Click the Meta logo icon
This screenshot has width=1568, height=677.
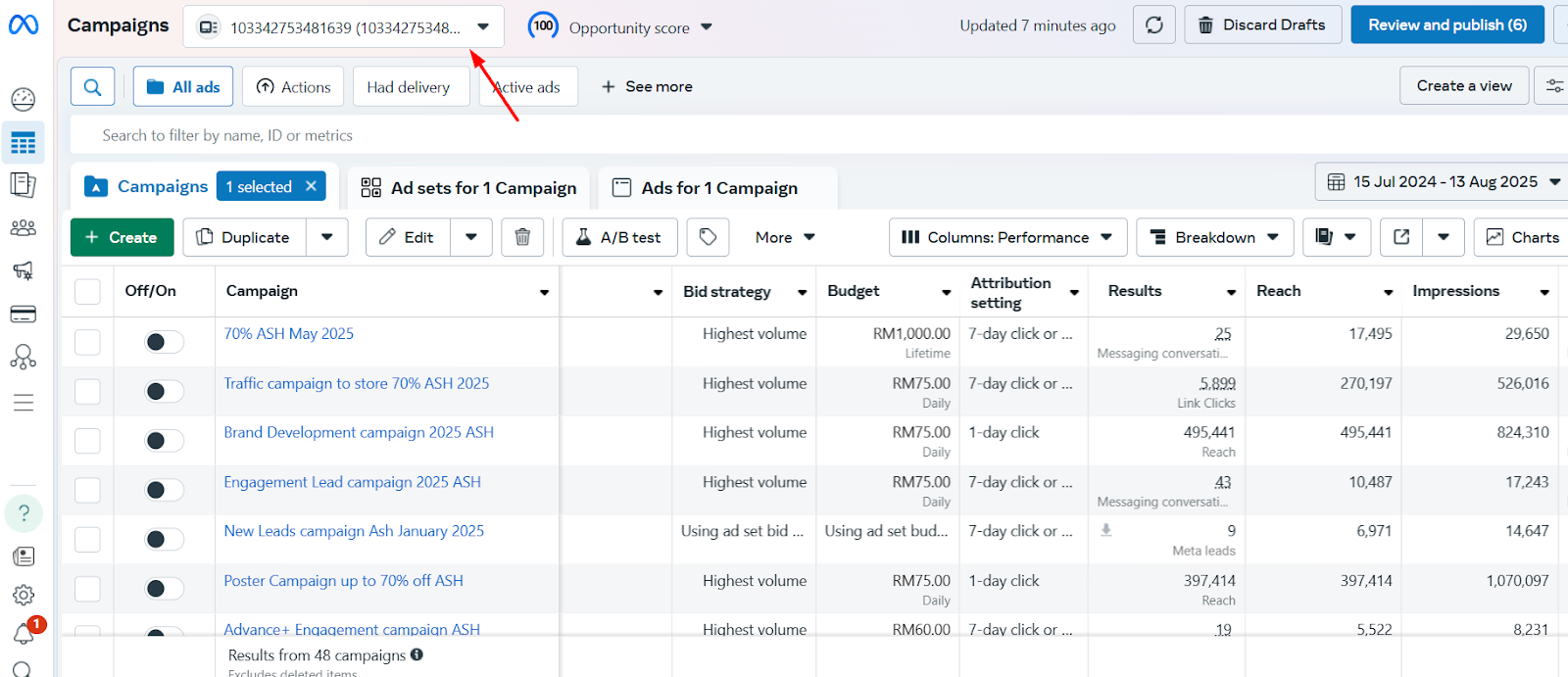24,24
